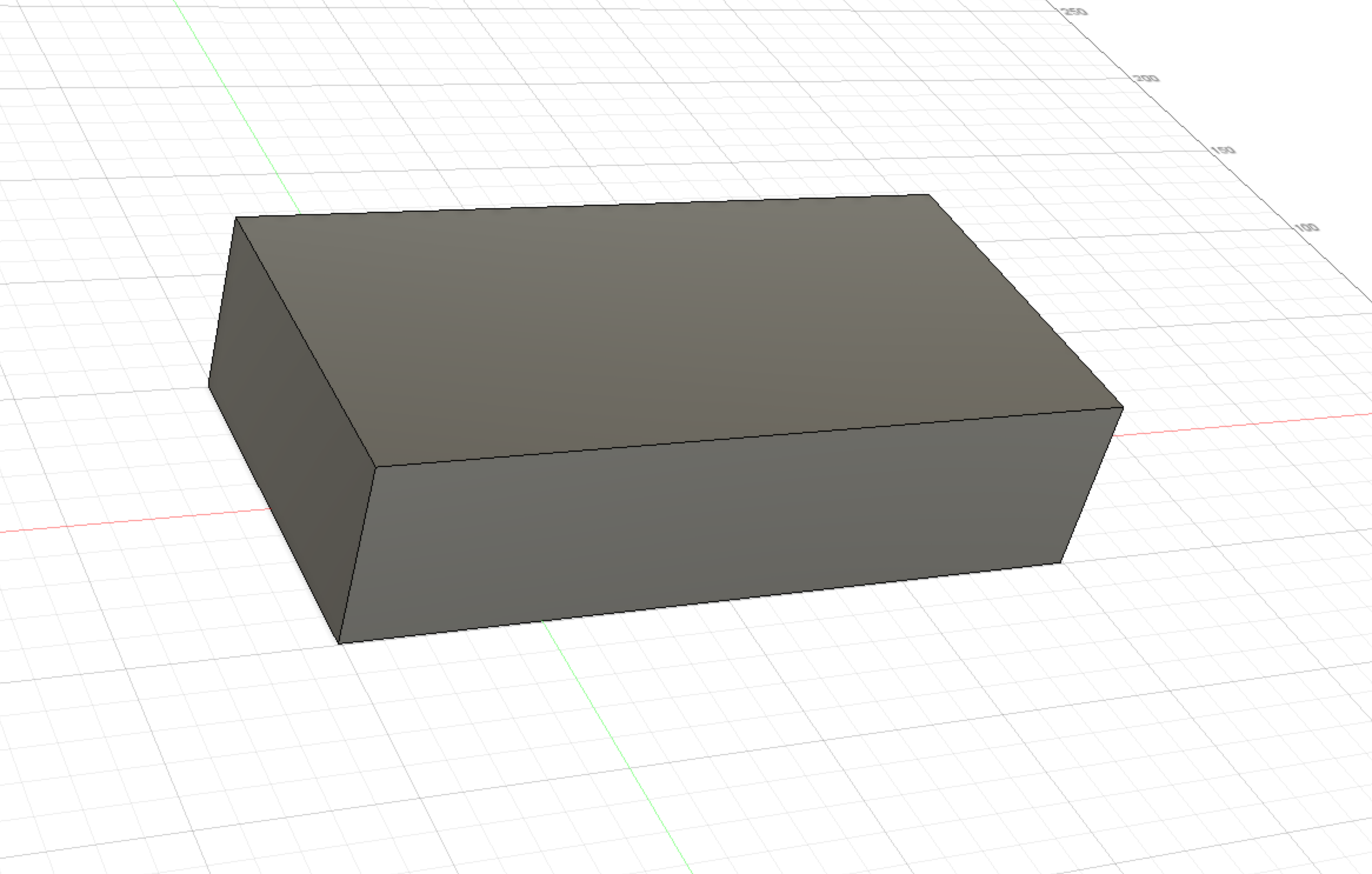Select the top face of the box
The image size is (1372, 874).
click(x=671, y=329)
